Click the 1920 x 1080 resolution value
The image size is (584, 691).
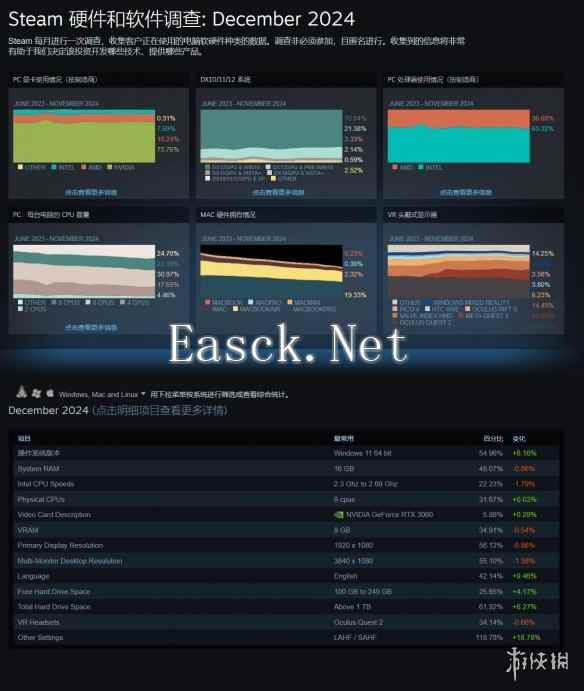353,546
